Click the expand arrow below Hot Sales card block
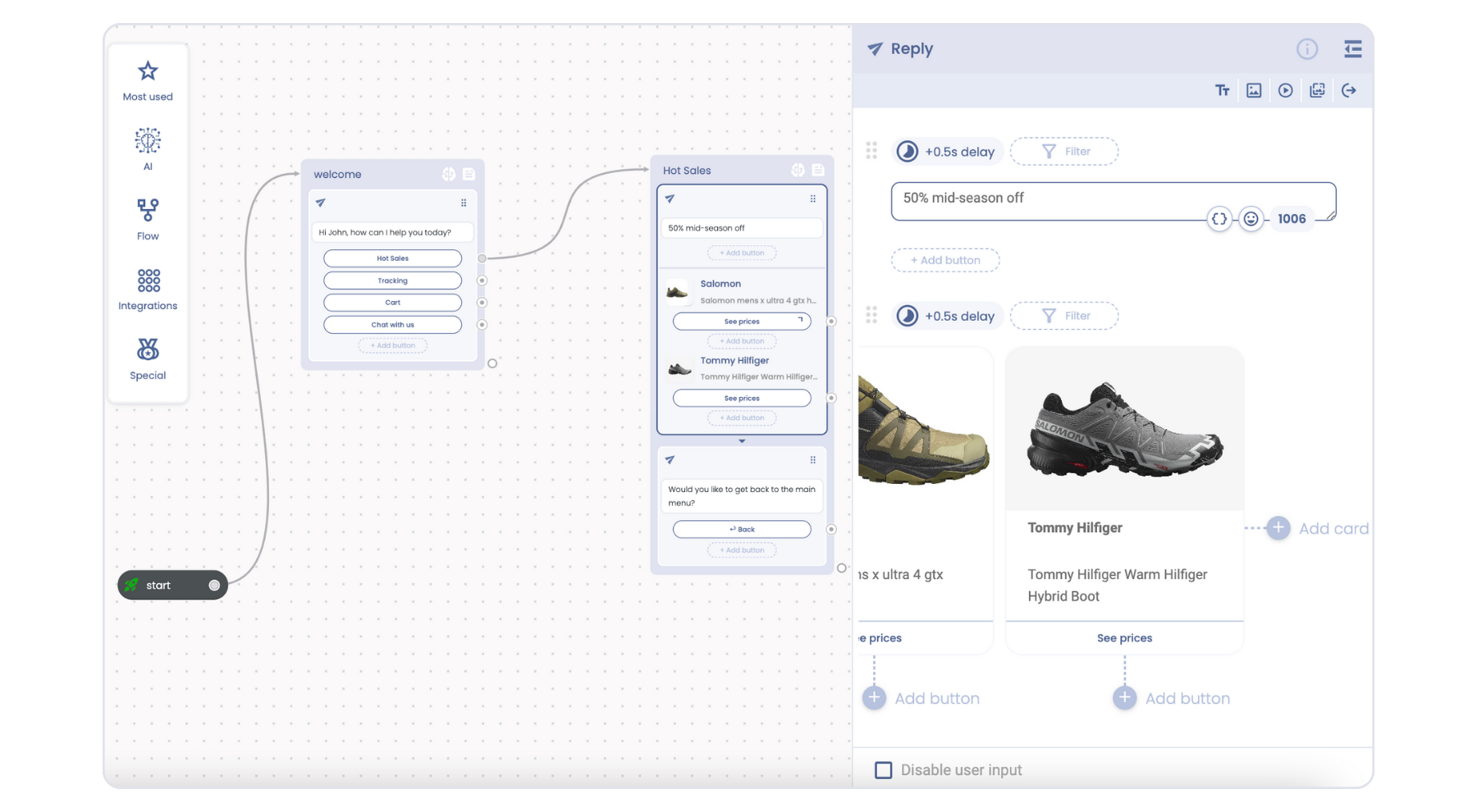The height and width of the screenshot is (812, 1477). tap(742, 441)
